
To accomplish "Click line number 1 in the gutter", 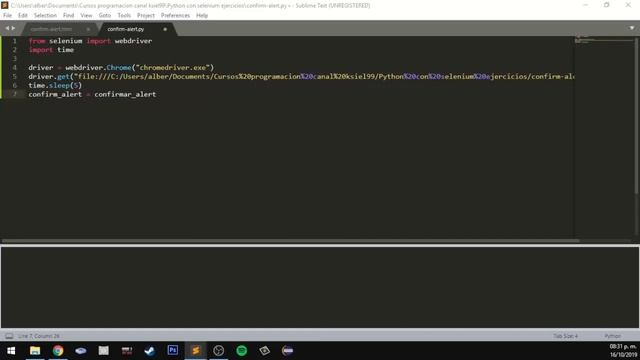I will tap(15, 41).
